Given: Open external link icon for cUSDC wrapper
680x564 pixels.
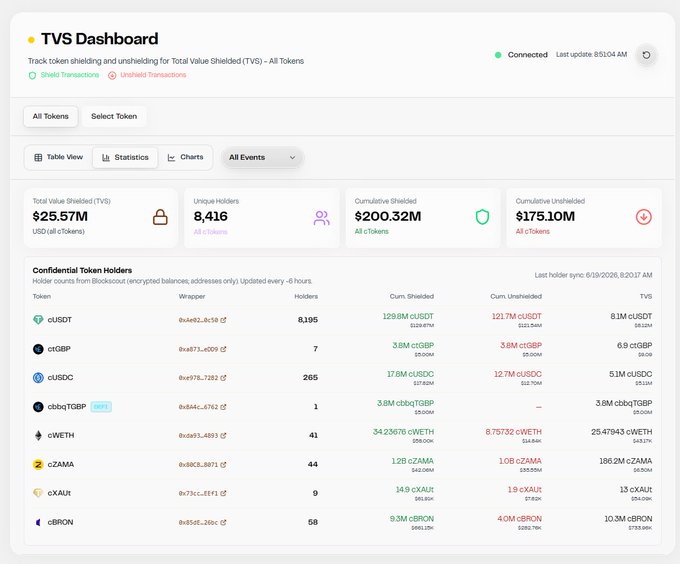Looking at the screenshot, I should click(x=223, y=378).
